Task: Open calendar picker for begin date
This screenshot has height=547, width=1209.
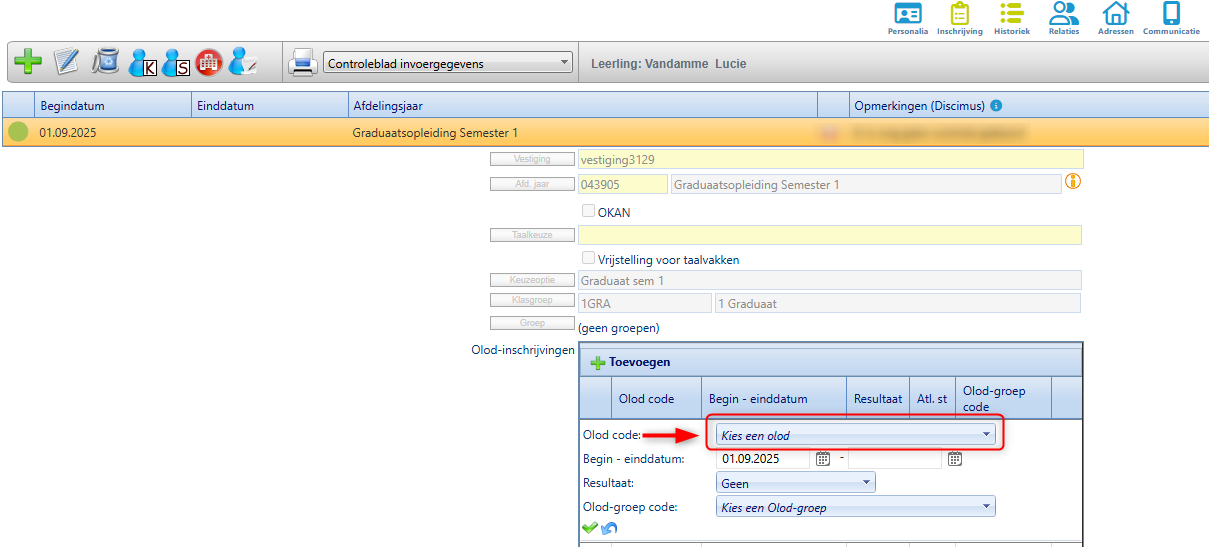Action: [823, 459]
